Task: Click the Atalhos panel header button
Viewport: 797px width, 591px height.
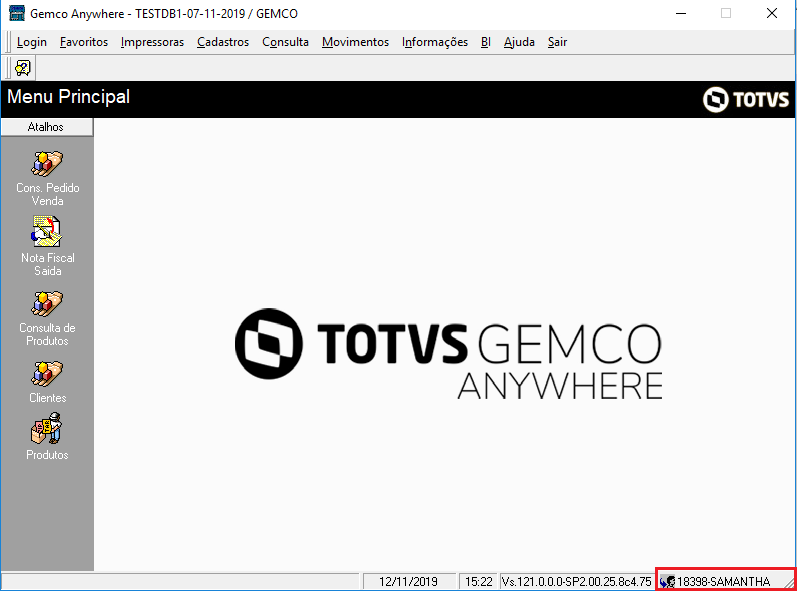Action: tap(47, 127)
